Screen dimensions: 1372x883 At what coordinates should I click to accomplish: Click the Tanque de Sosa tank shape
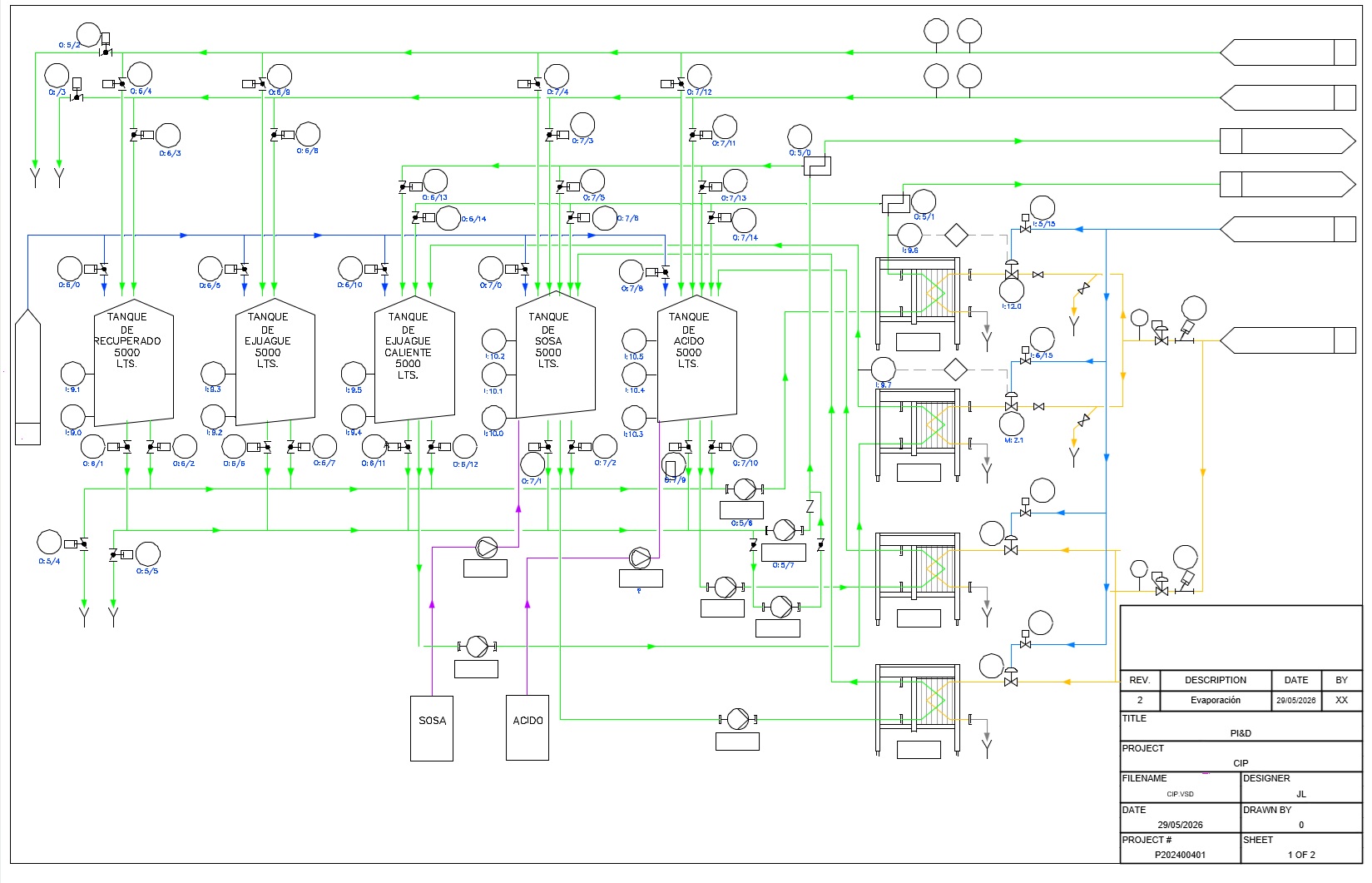[555, 355]
